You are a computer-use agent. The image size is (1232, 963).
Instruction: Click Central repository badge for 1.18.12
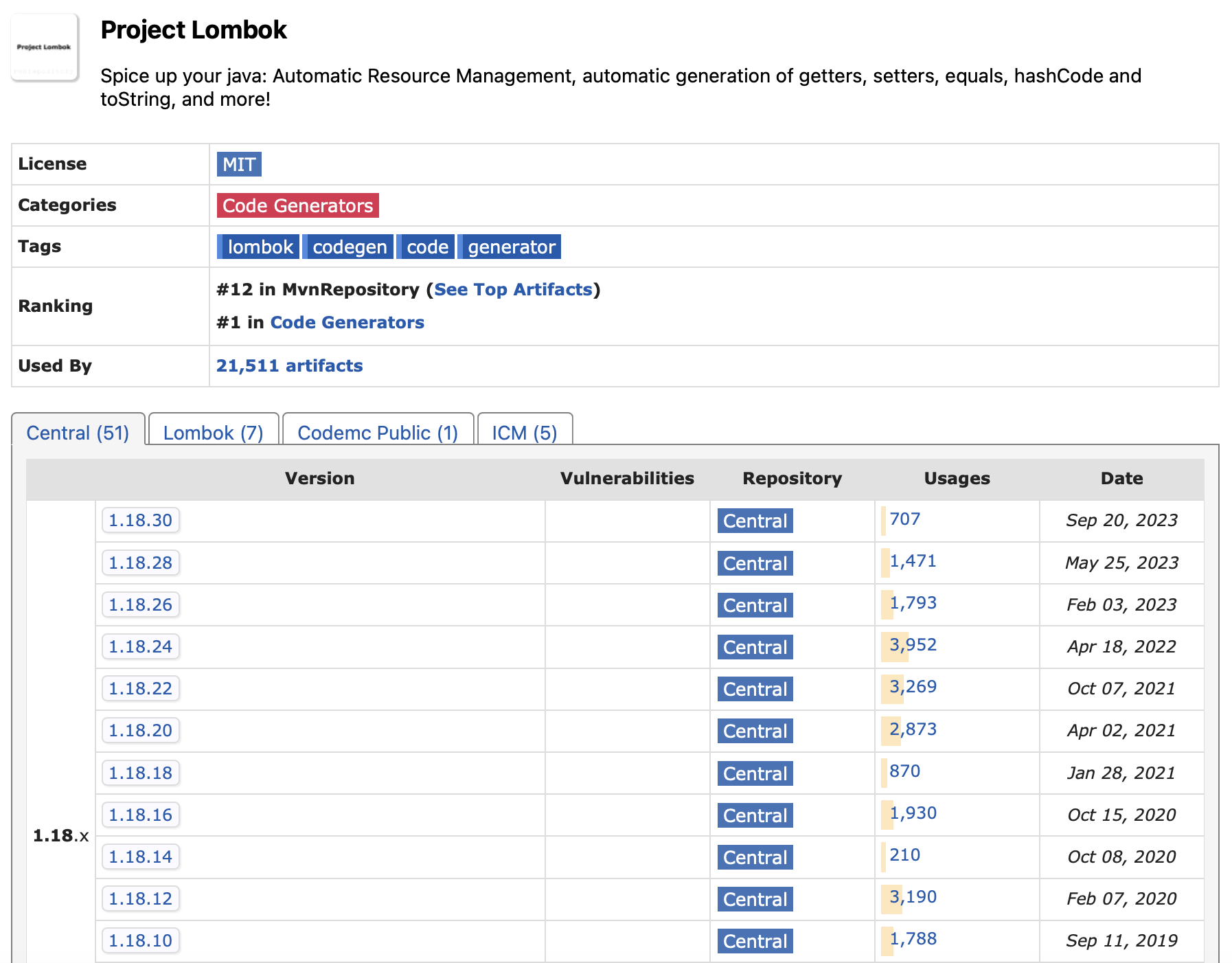755,899
